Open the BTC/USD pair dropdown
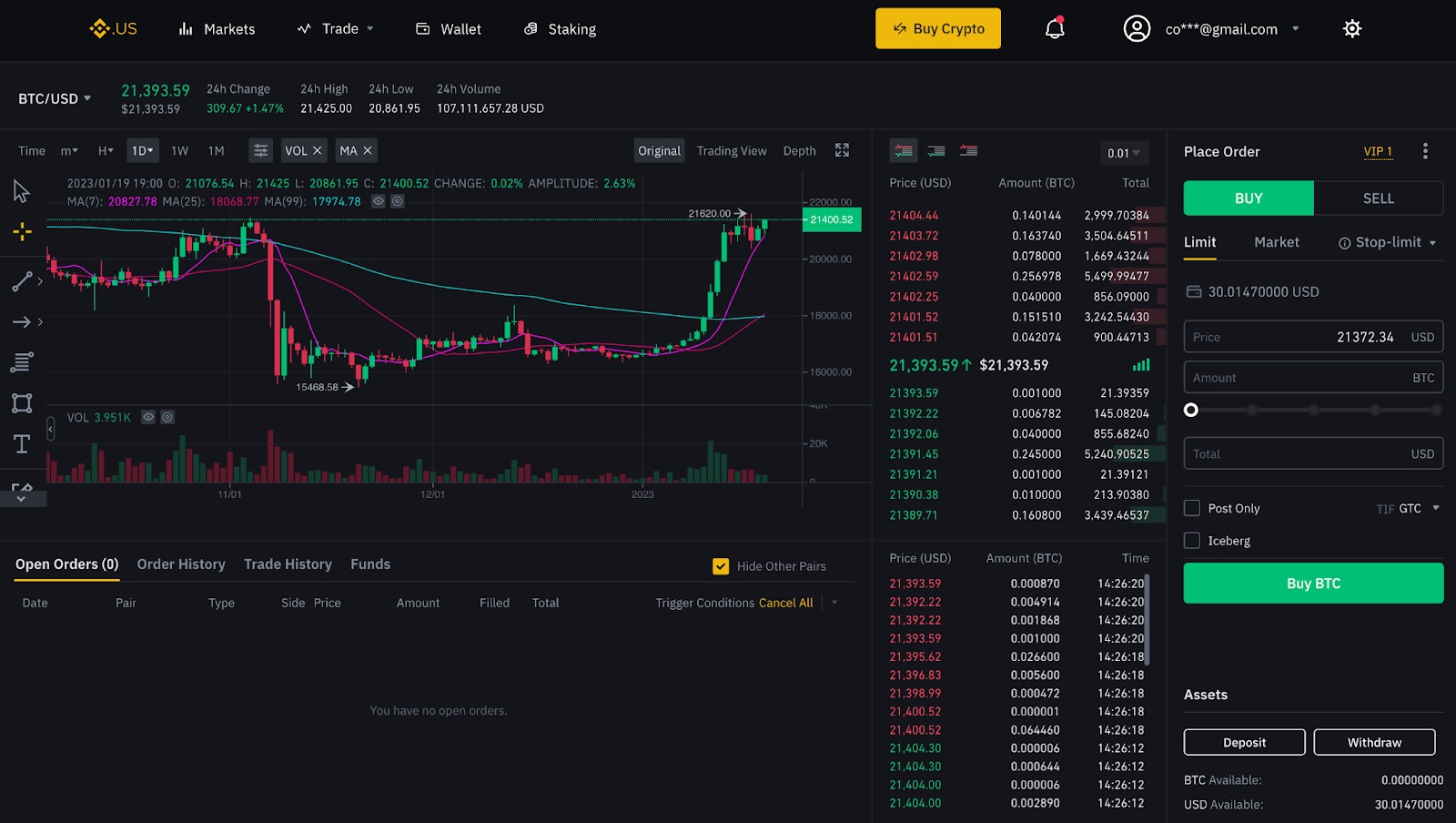 click(55, 98)
